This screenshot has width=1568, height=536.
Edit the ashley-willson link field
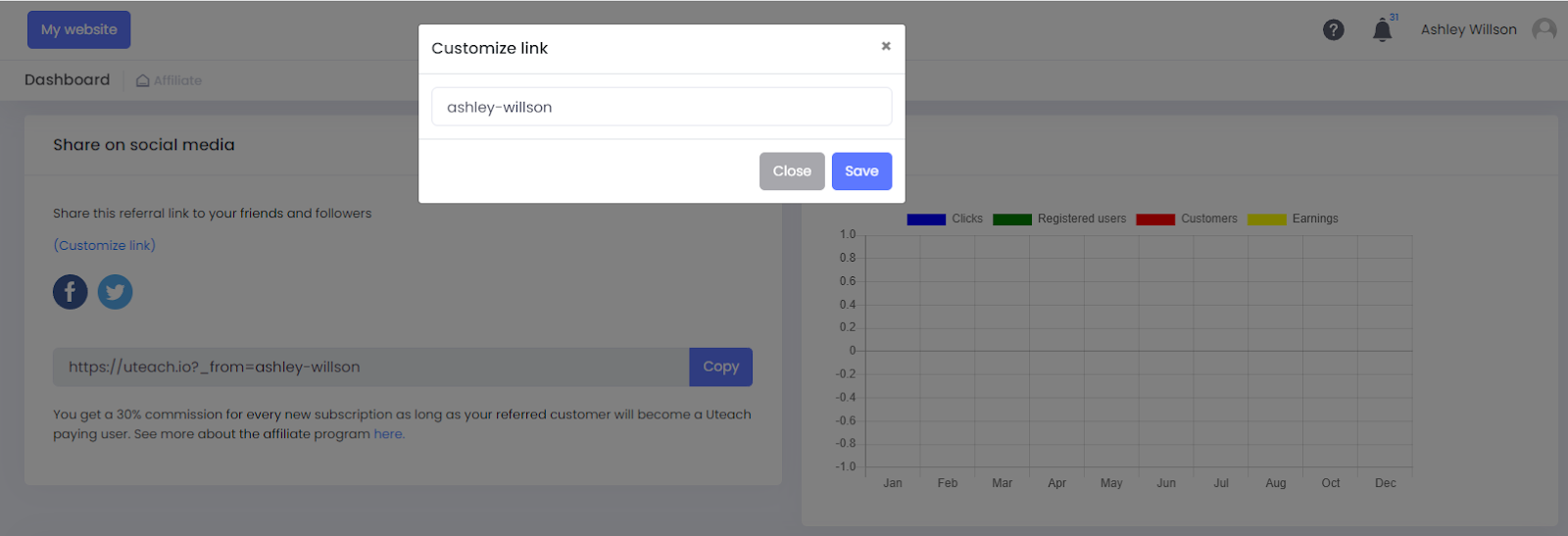coord(661,107)
